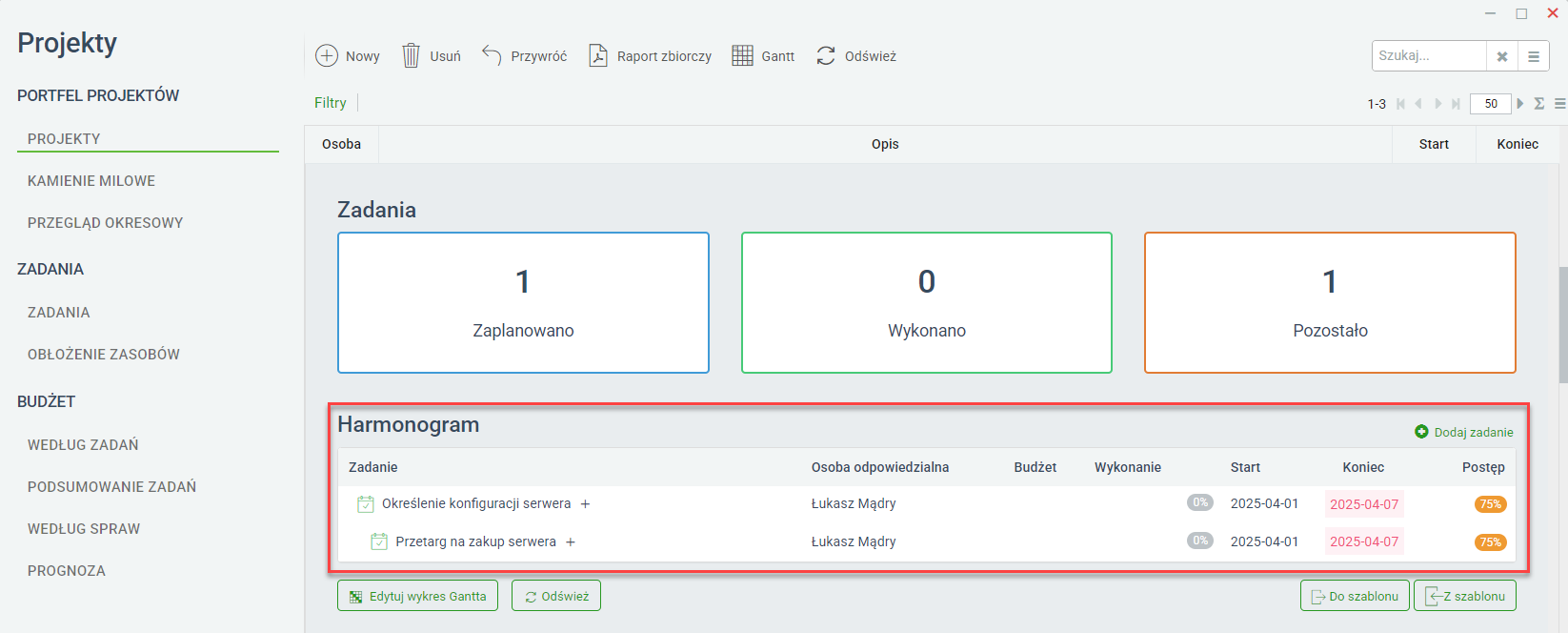Click the Pozostało summary card

pyautogui.click(x=1330, y=303)
